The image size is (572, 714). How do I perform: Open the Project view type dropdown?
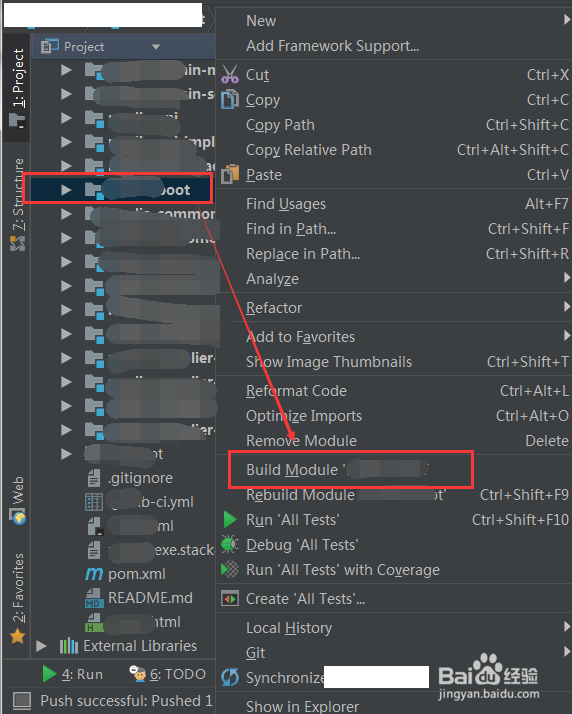pos(156,46)
